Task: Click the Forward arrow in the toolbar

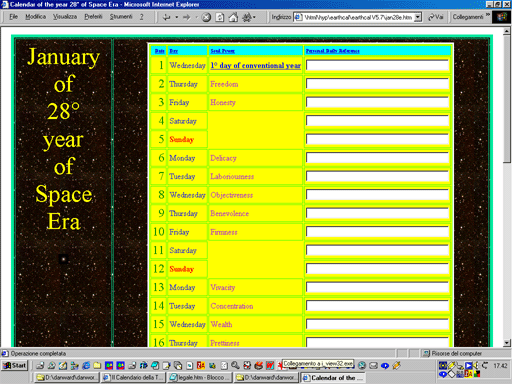Action: pyautogui.click(x=187, y=17)
